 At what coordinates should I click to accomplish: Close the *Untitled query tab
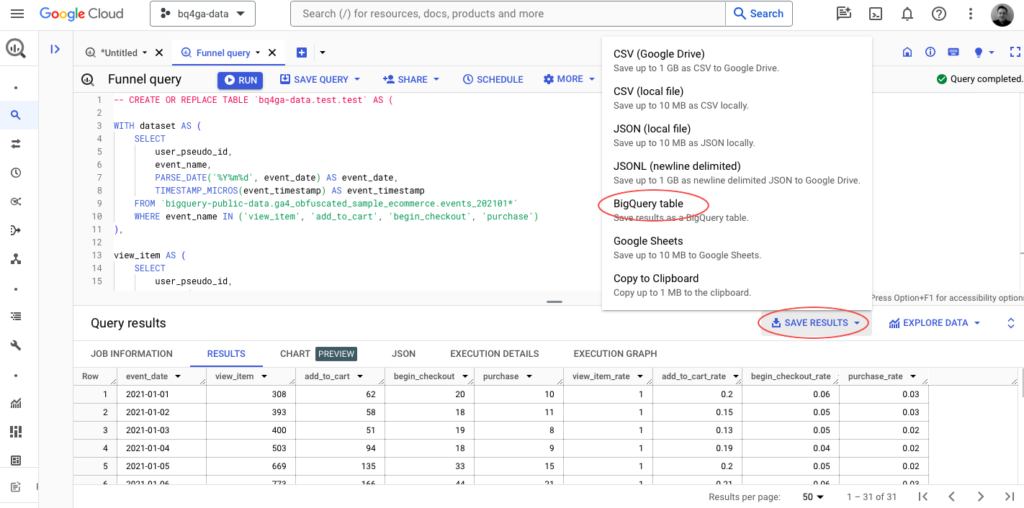pyautogui.click(x=159, y=53)
